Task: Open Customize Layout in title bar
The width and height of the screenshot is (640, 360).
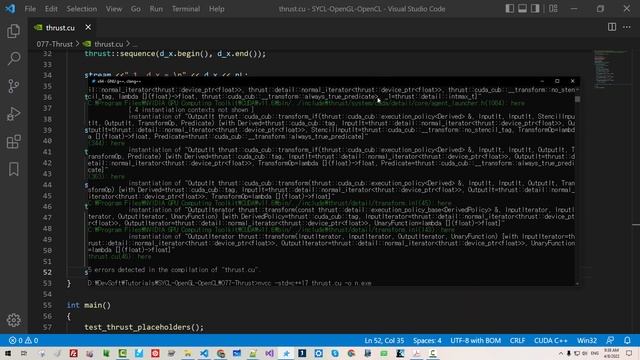Action: pos(553,9)
